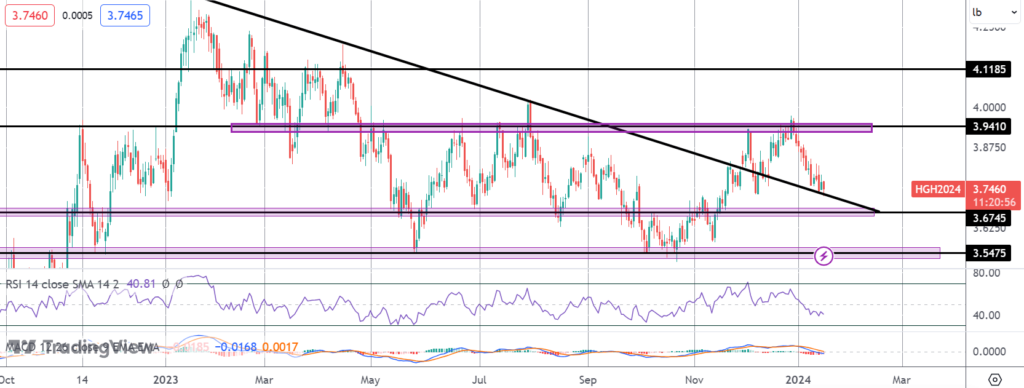Click the blue 3.7465 buy price button
Image resolution: width=1024 pixels, height=388 pixels.
[125, 16]
